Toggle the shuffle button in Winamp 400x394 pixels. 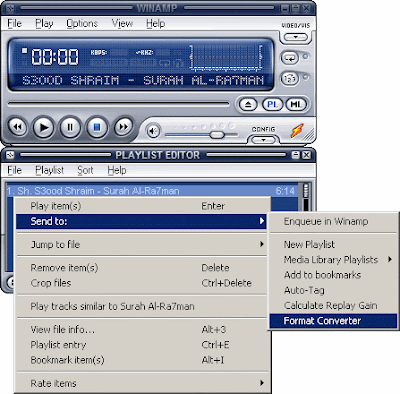click(290, 79)
